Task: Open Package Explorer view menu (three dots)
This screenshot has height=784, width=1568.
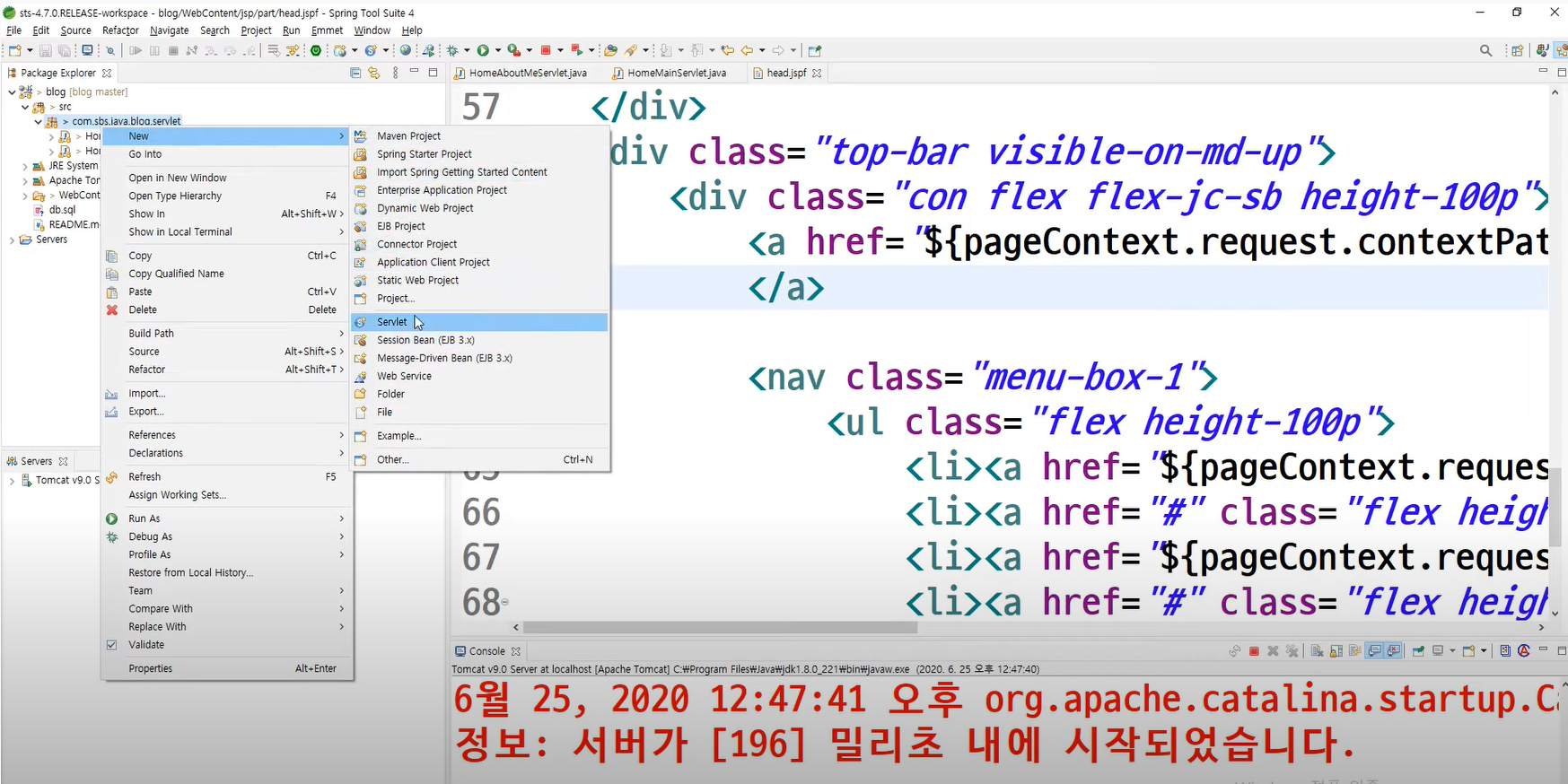Action: [395, 73]
